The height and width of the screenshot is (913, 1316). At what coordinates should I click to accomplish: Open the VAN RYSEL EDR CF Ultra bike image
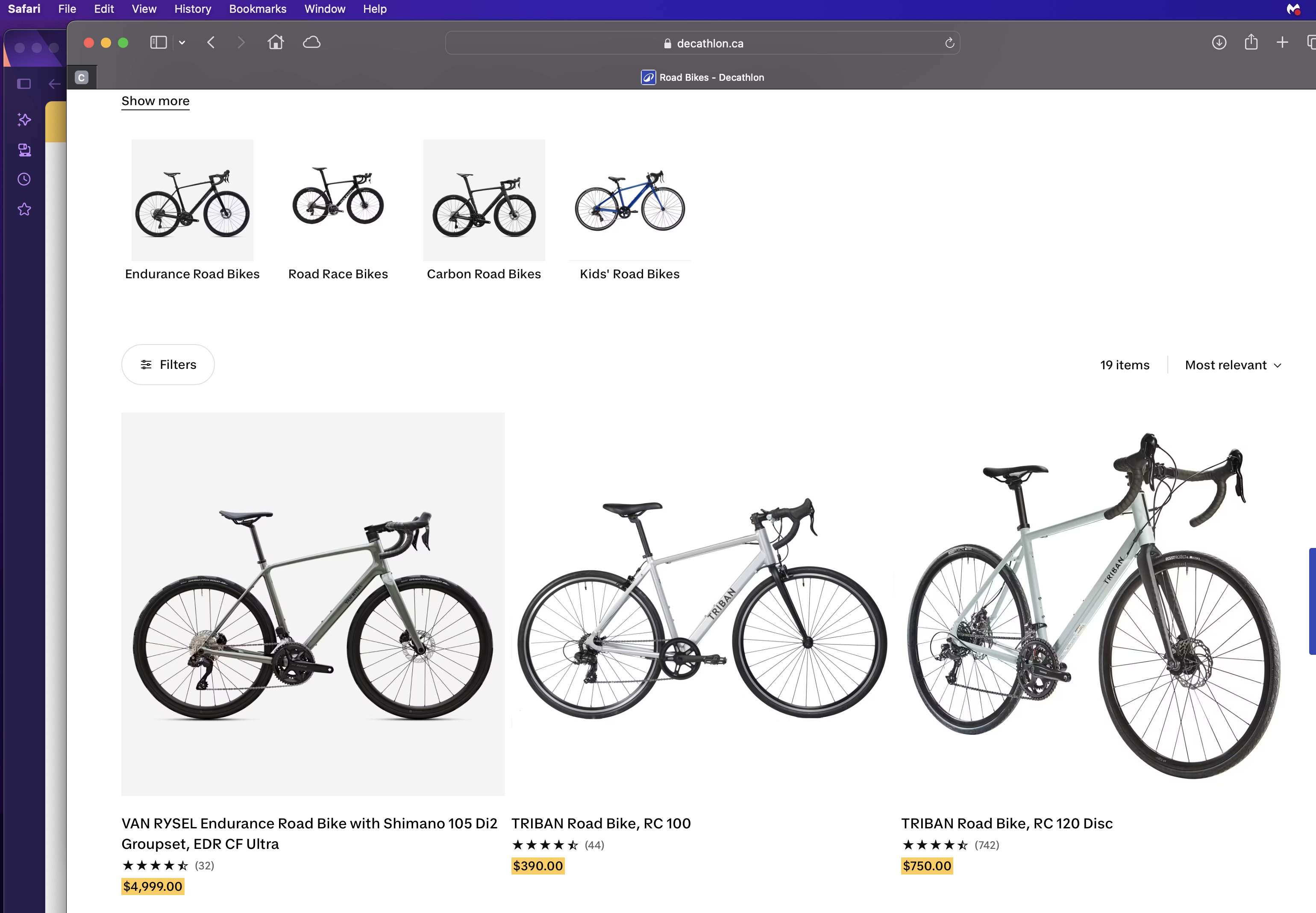click(313, 604)
